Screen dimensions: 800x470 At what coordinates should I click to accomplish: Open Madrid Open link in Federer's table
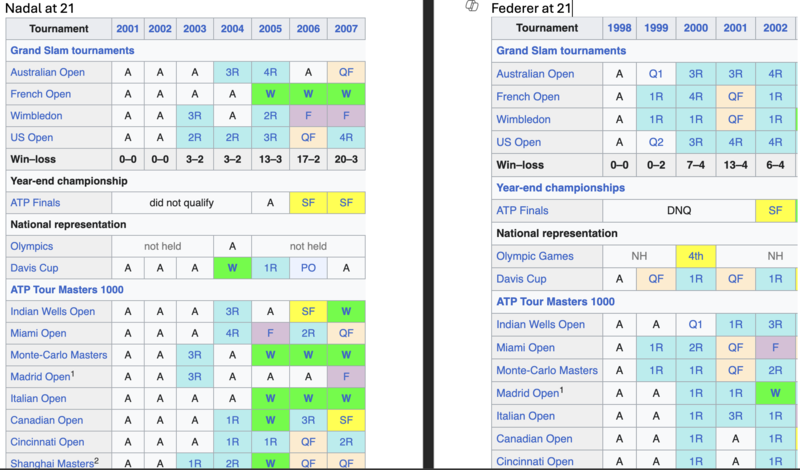pos(528,393)
